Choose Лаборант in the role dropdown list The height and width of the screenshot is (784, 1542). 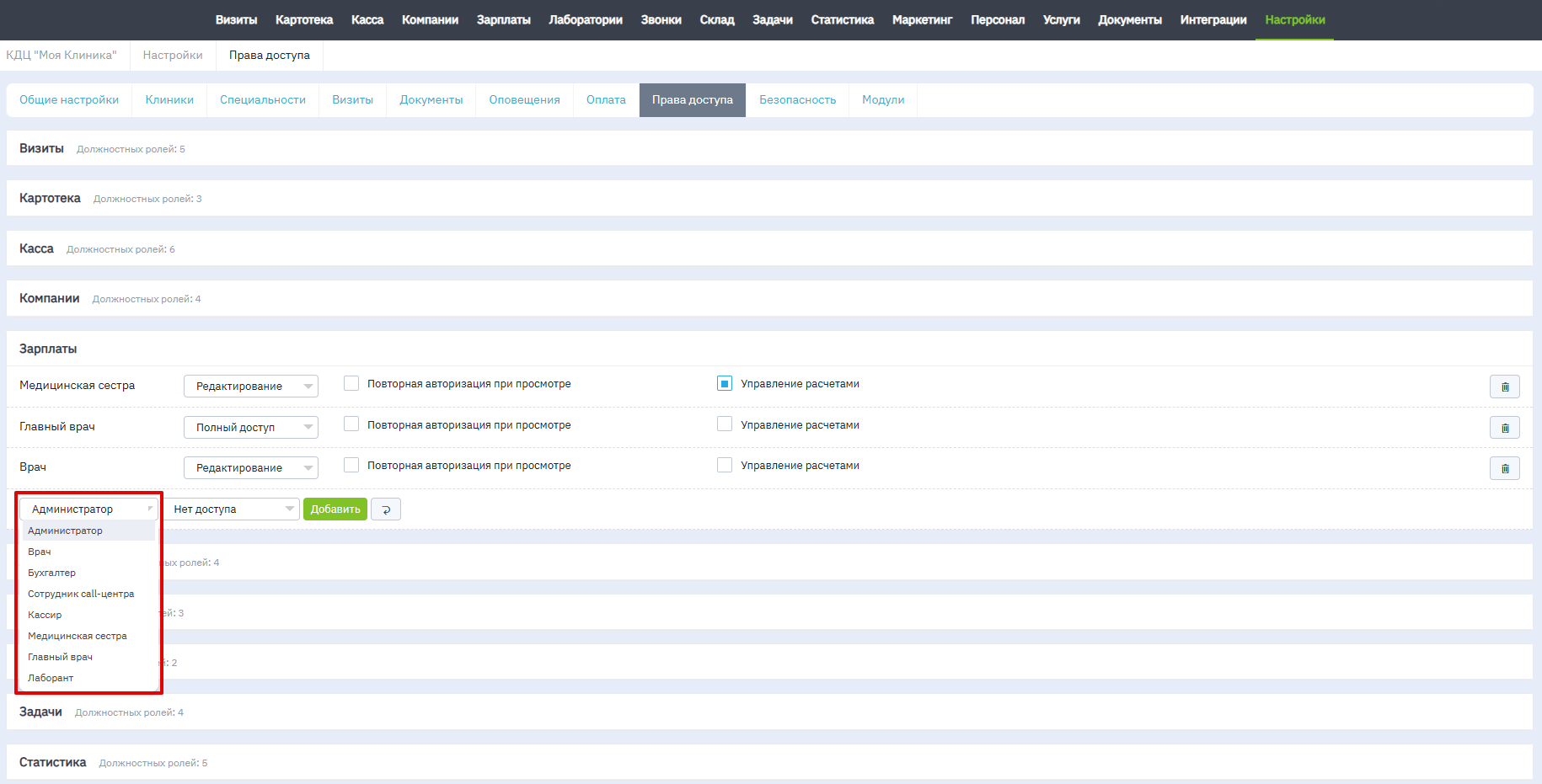51,678
